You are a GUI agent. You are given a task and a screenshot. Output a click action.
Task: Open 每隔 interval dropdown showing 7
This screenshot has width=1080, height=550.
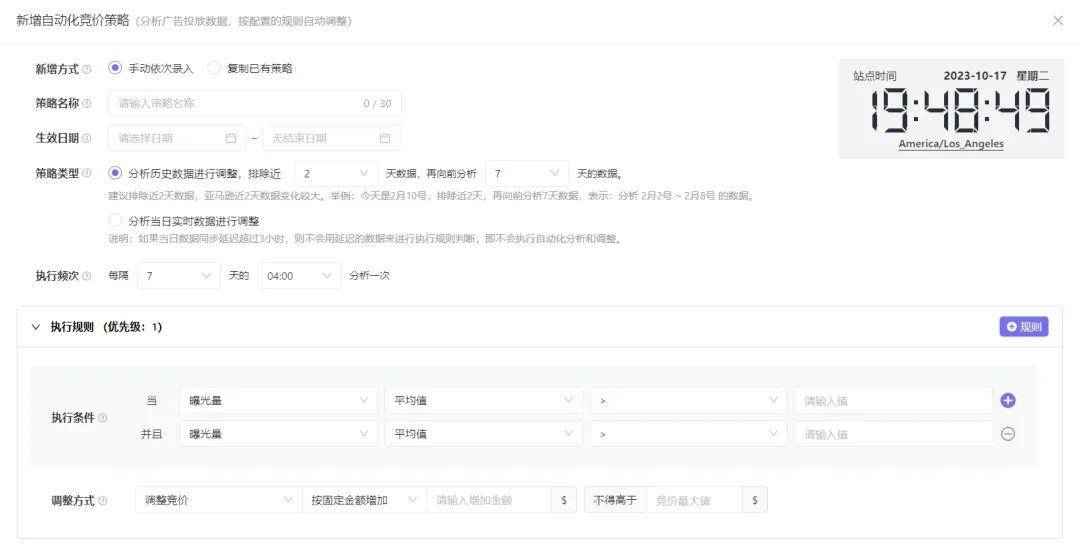pyautogui.click(x=179, y=275)
